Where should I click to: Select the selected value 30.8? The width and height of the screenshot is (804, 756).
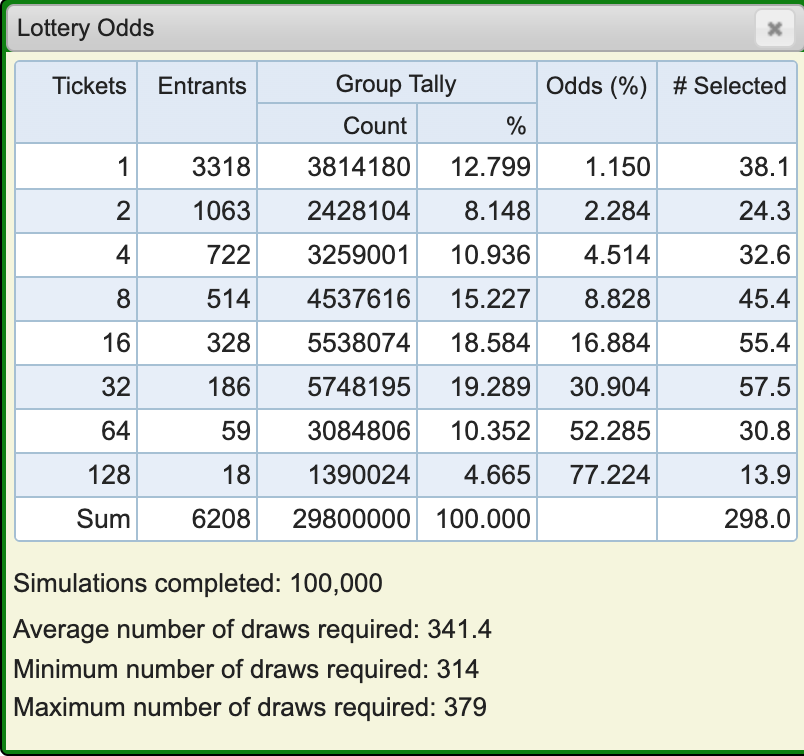(765, 431)
